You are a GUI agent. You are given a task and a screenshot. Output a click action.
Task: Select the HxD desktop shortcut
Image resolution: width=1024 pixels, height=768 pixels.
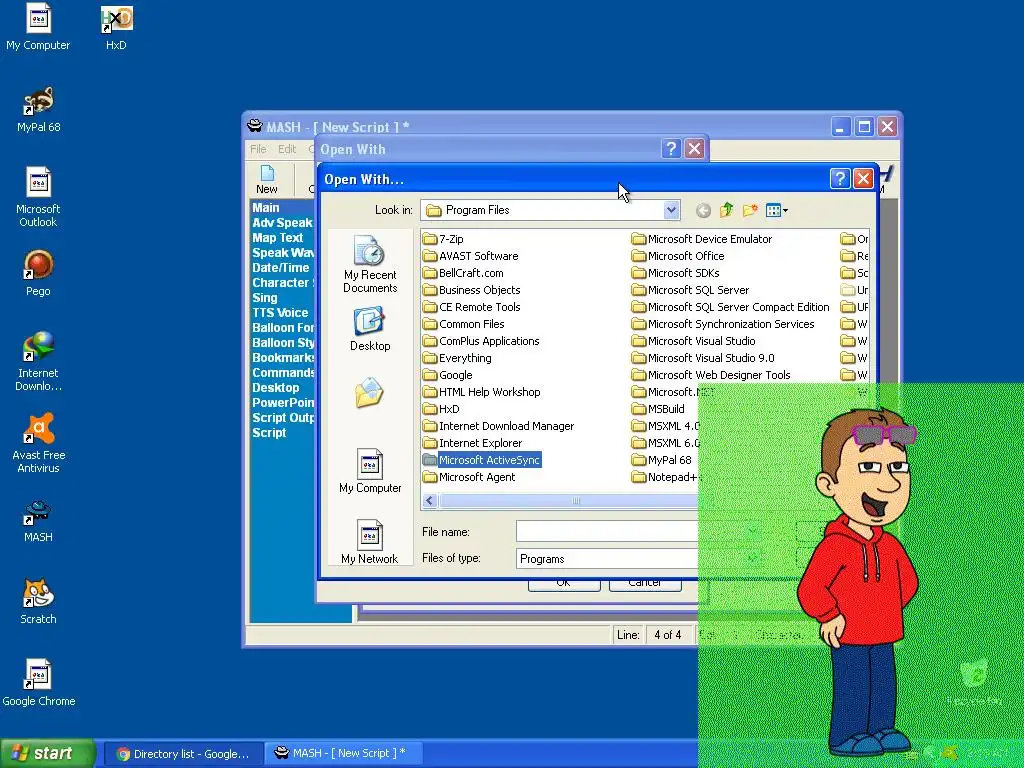coord(116,27)
